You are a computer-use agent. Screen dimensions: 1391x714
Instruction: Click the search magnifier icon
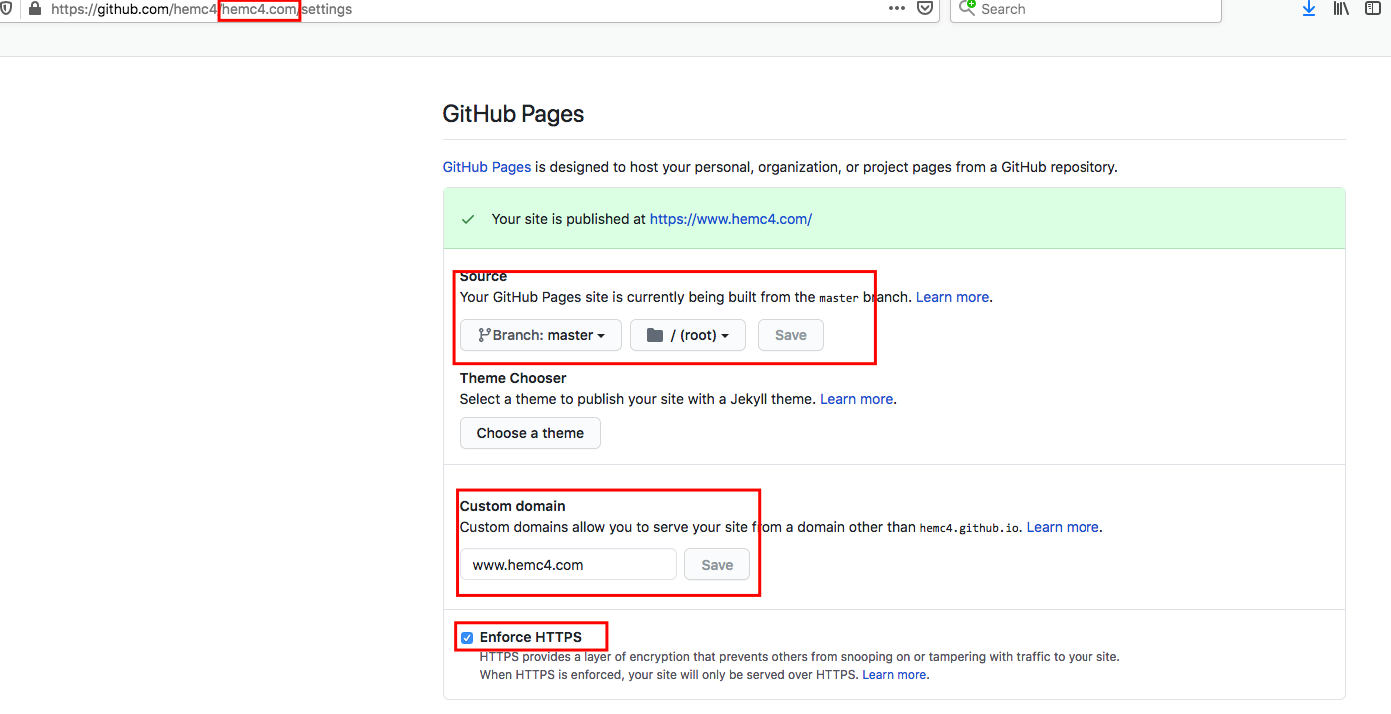coord(967,8)
